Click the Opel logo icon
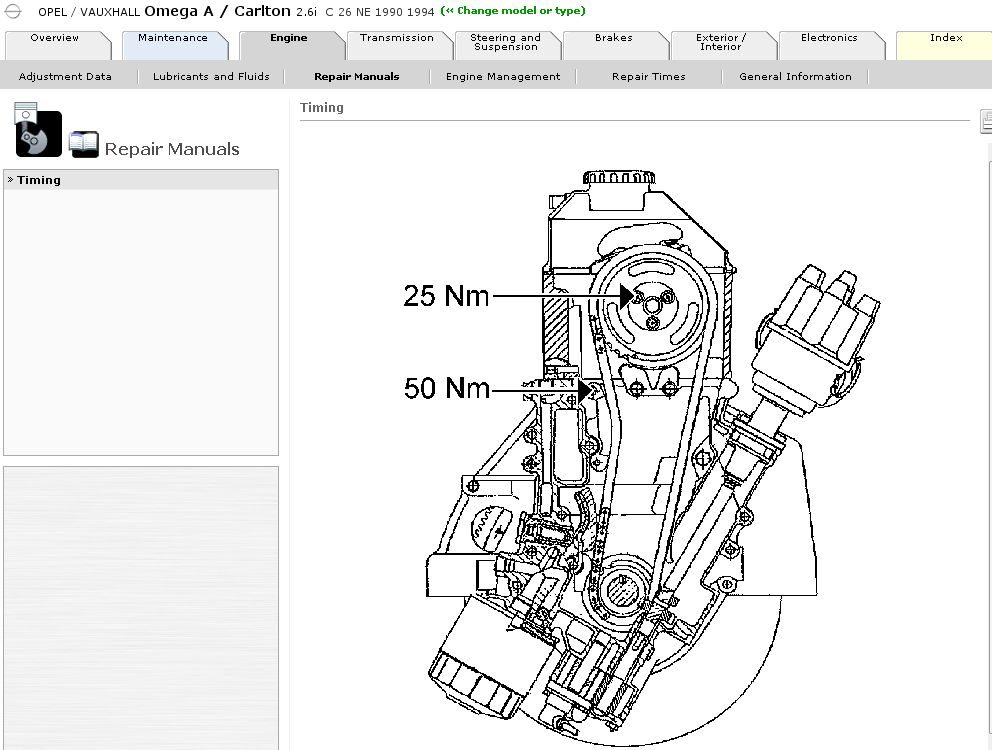 click(x=12, y=11)
